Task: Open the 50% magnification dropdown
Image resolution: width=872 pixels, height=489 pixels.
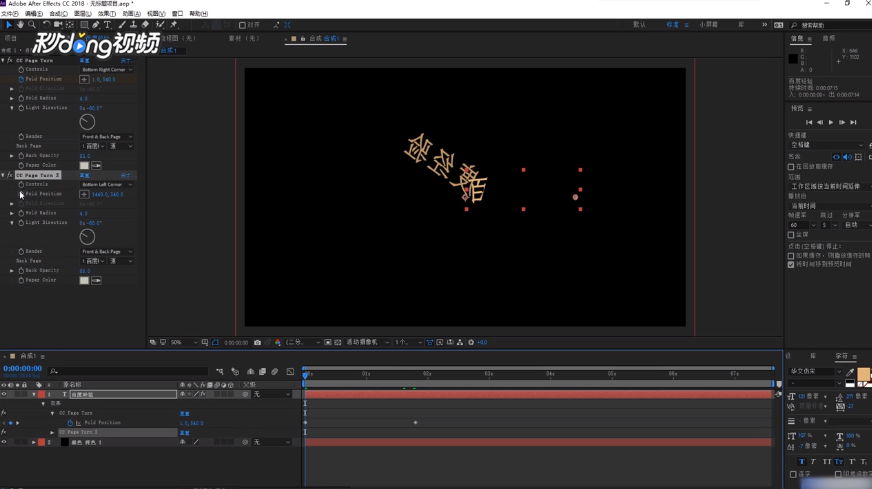Action: pyautogui.click(x=184, y=343)
